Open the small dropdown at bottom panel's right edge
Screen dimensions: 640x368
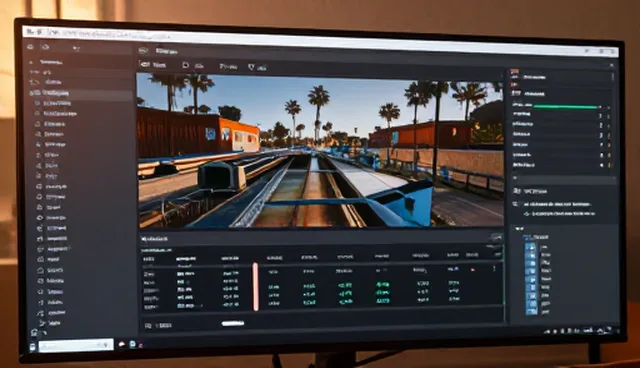click(496, 237)
